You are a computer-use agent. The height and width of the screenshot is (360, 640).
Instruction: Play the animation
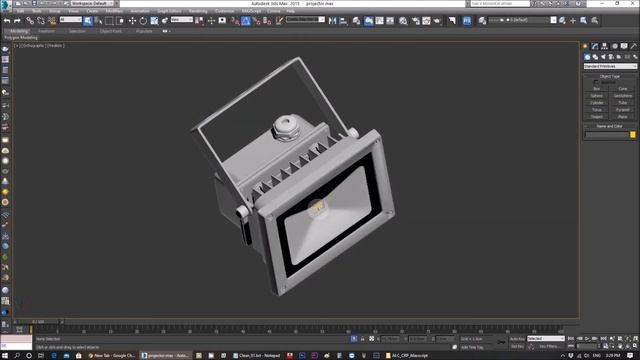pyautogui.click(x=587, y=339)
